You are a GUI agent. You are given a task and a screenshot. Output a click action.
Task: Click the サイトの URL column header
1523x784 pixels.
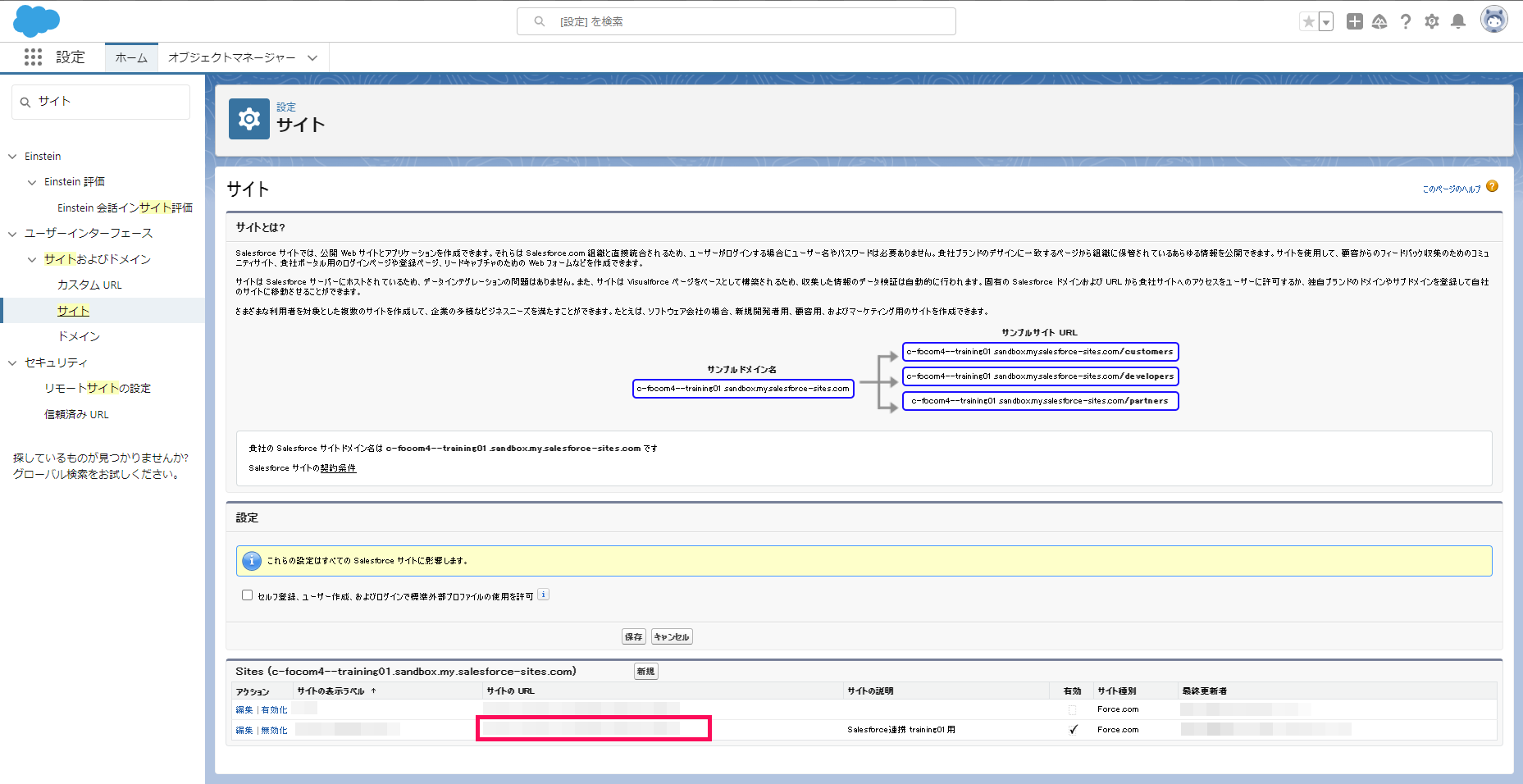coord(510,691)
